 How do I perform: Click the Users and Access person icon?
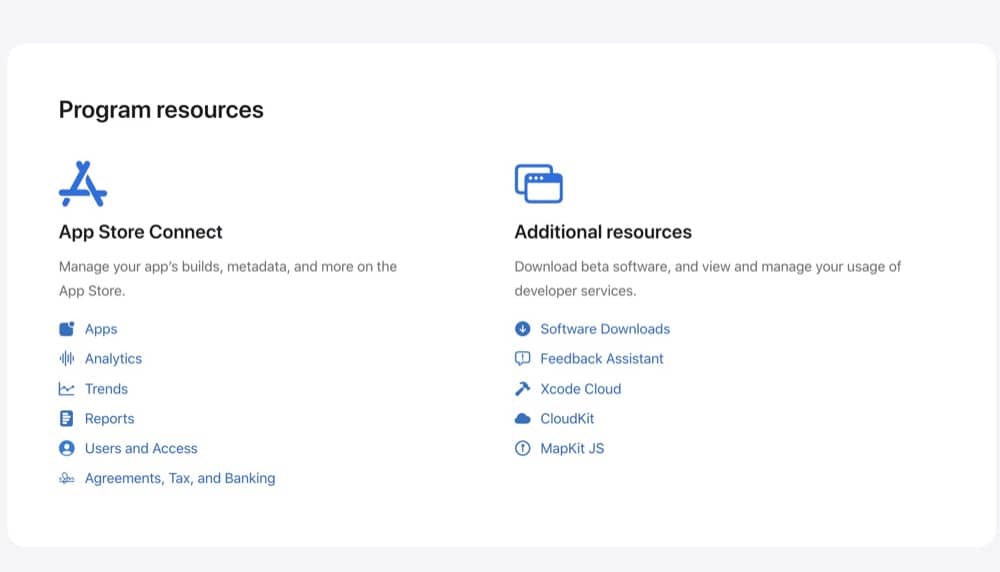[x=67, y=448]
